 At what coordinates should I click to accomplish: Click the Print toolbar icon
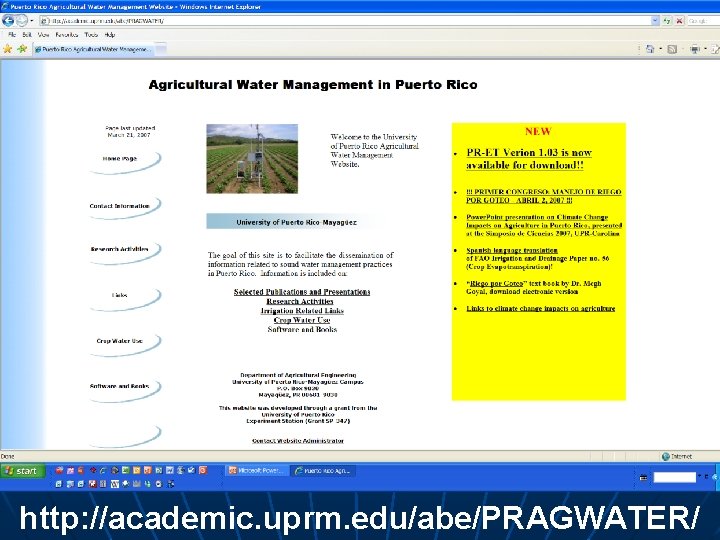pyautogui.click(x=694, y=49)
